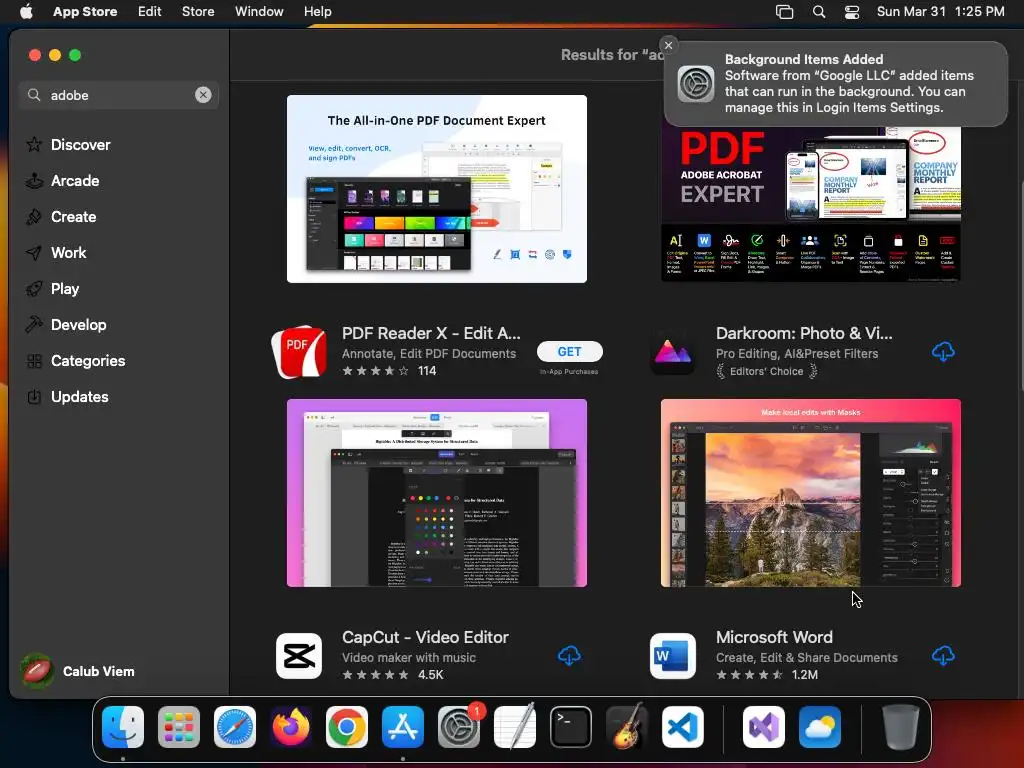
Task: Open the Apple menu
Action: pos(26,12)
